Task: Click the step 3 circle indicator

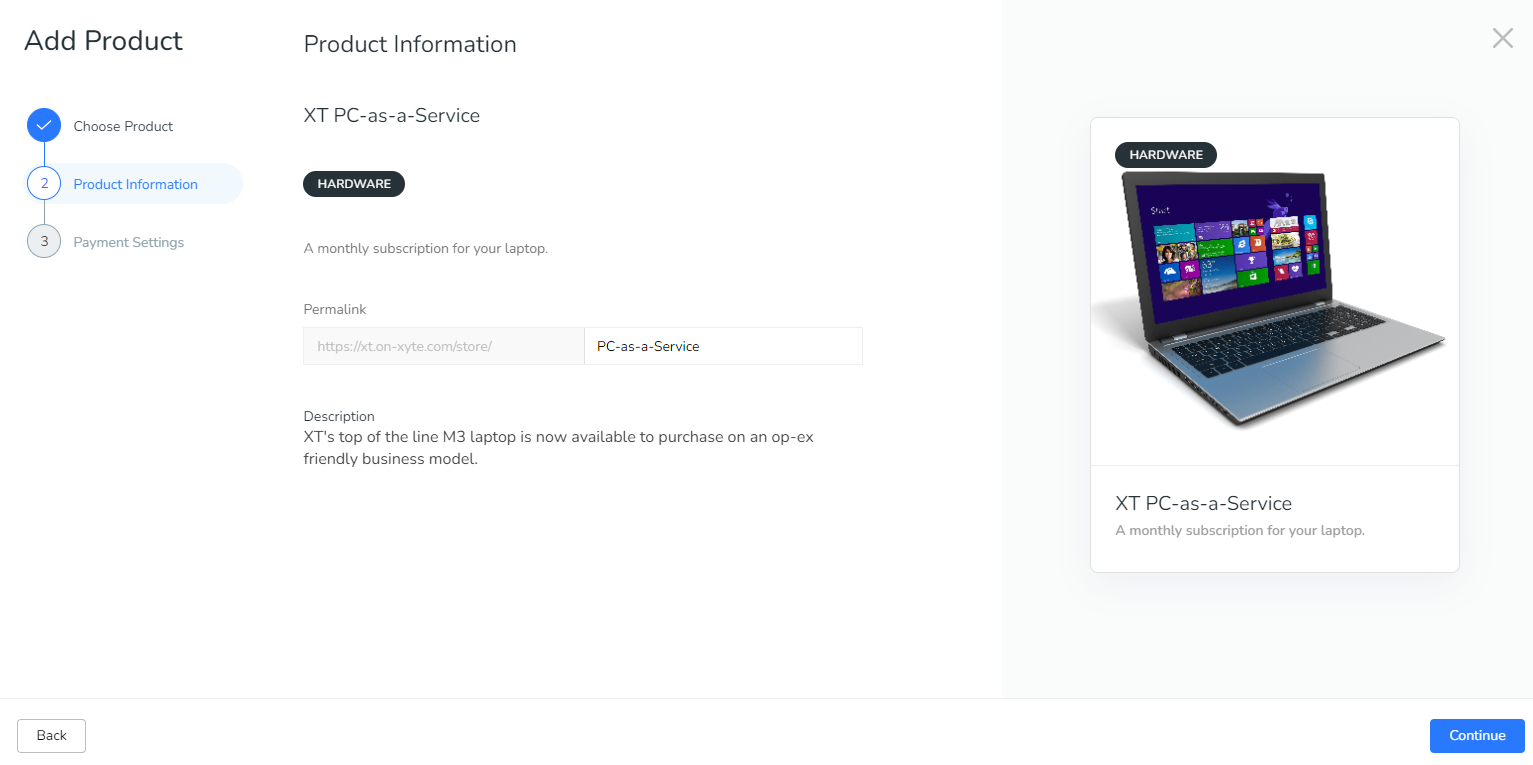Action: pos(44,242)
